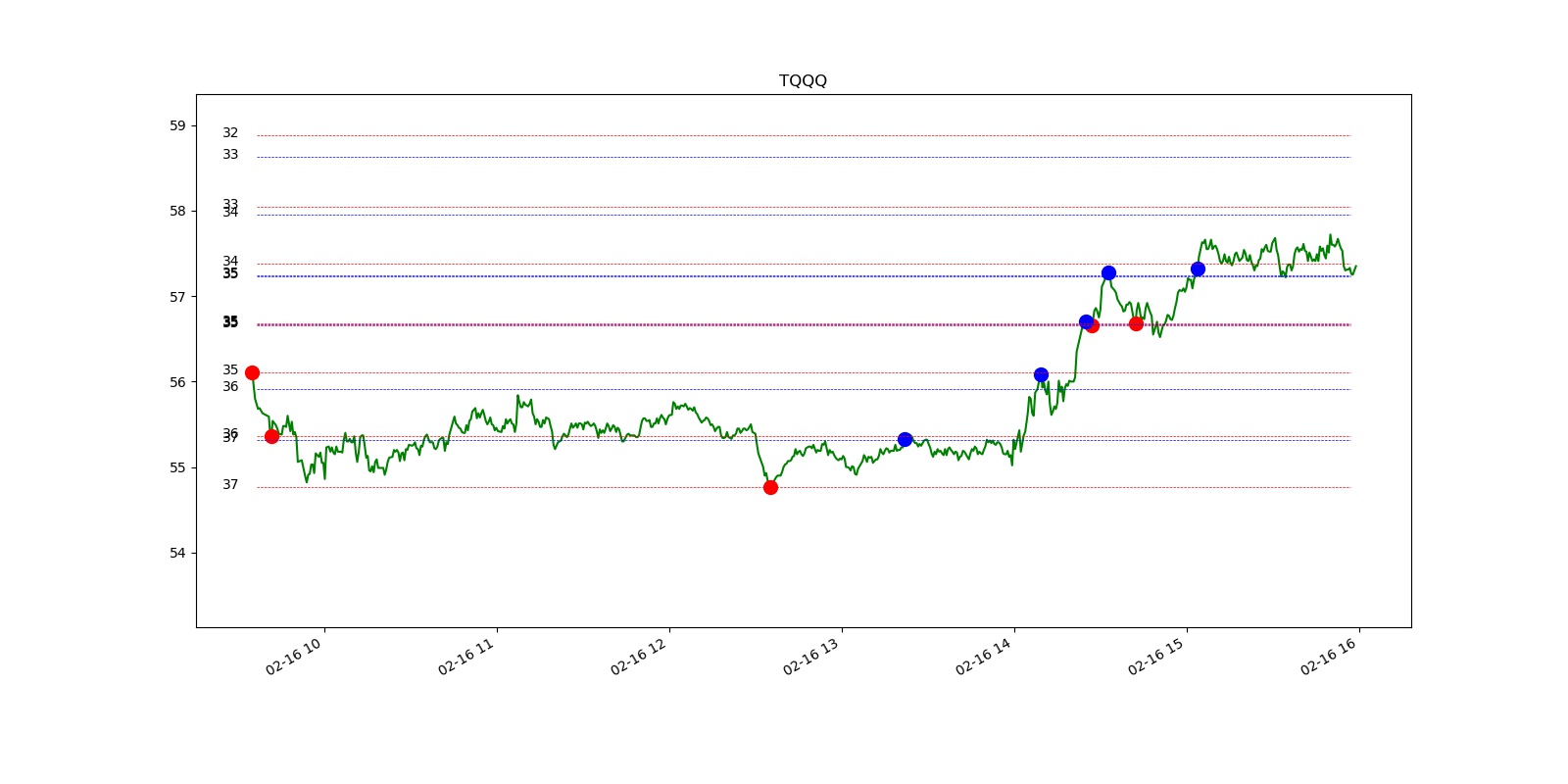
Task: Click the 57 tick on the price axis
Action: (x=177, y=296)
